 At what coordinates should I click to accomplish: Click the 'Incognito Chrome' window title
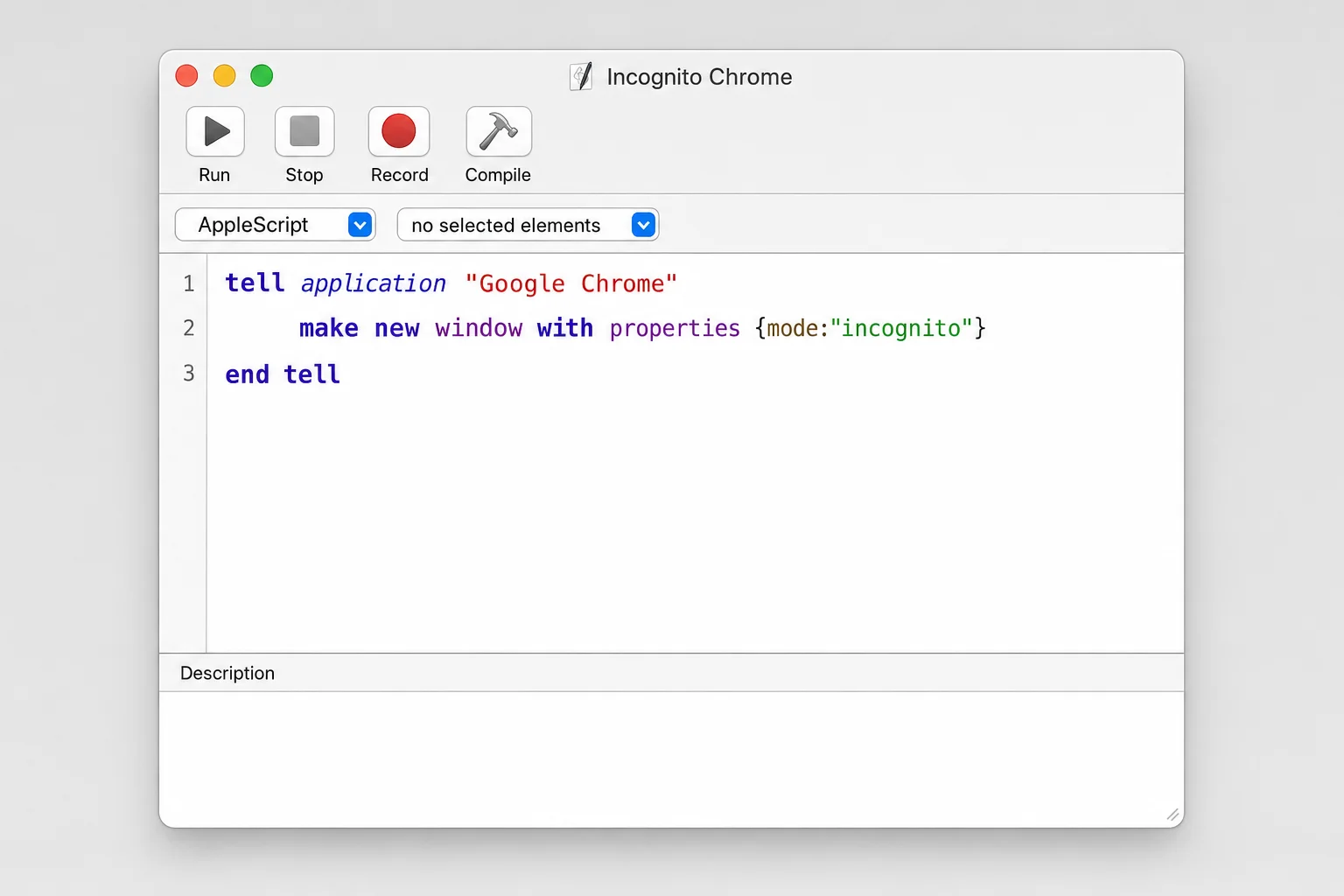(699, 77)
